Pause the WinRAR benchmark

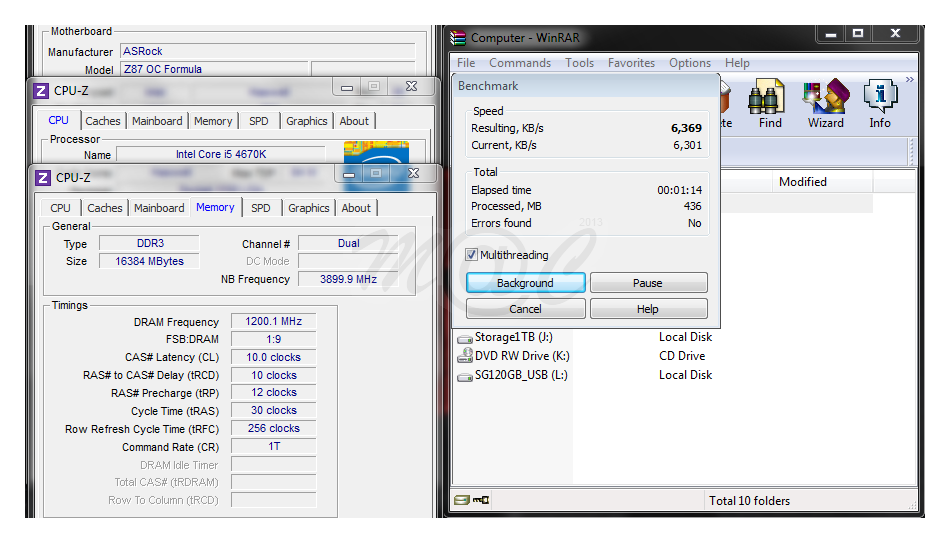click(648, 283)
